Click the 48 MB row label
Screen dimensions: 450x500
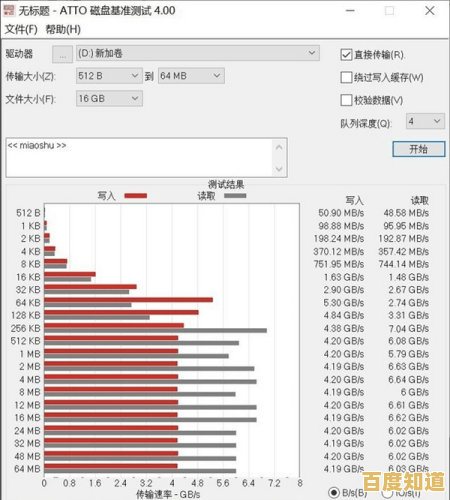pyautogui.click(x=27, y=456)
